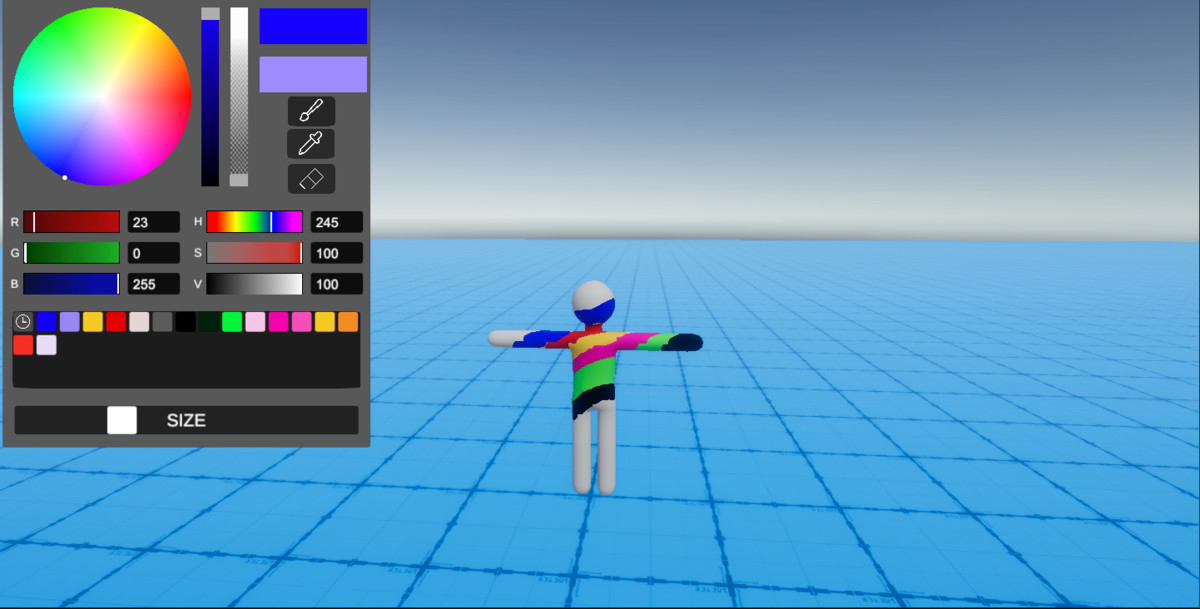Adjust the saturation S slider

click(x=254, y=253)
